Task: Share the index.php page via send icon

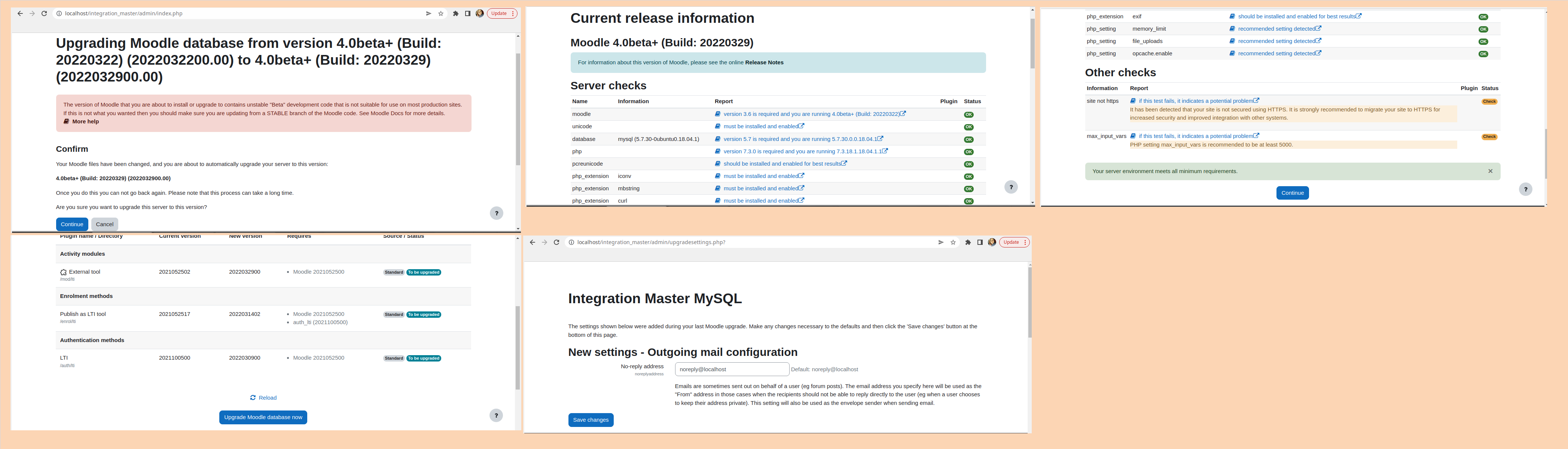Action: pos(428,13)
